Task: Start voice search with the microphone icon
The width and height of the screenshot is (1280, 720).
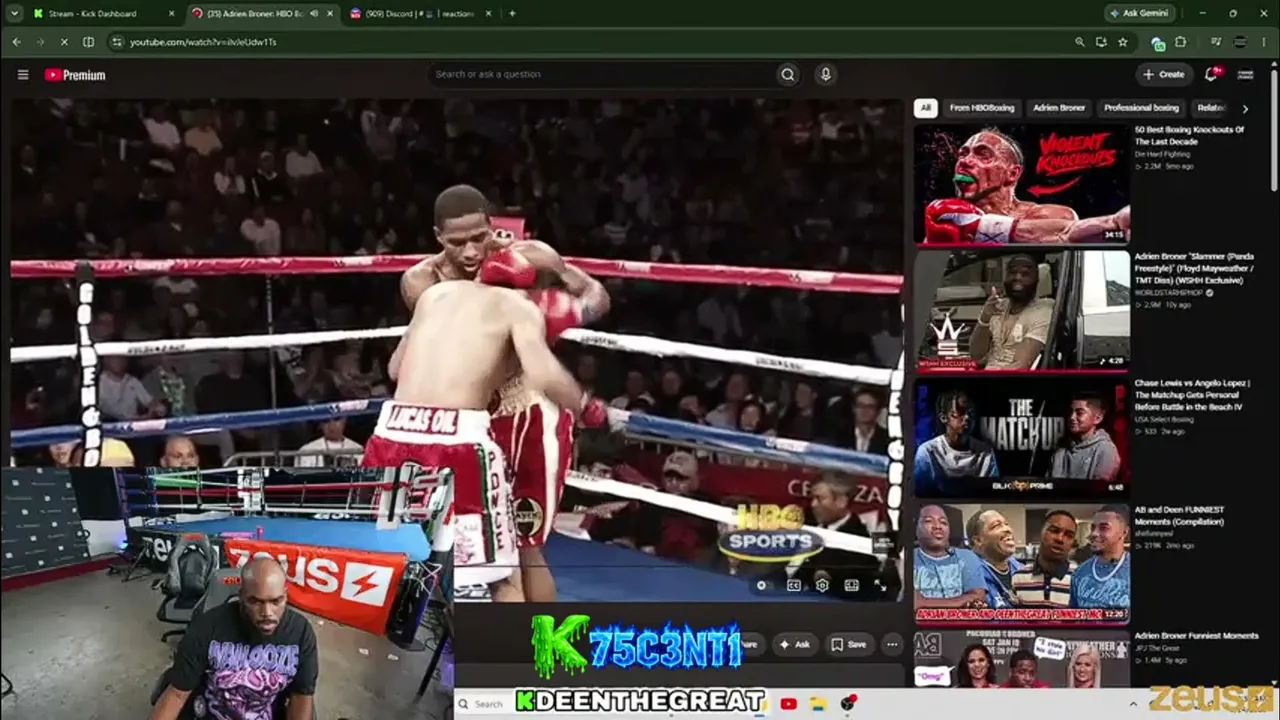Action: 825,74
